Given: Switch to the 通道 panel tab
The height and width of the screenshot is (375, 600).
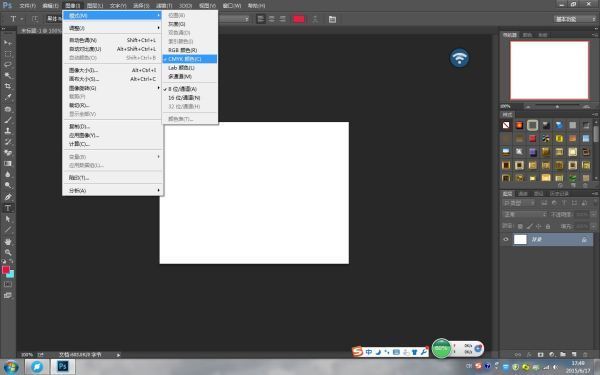Looking at the screenshot, I should pos(523,194).
